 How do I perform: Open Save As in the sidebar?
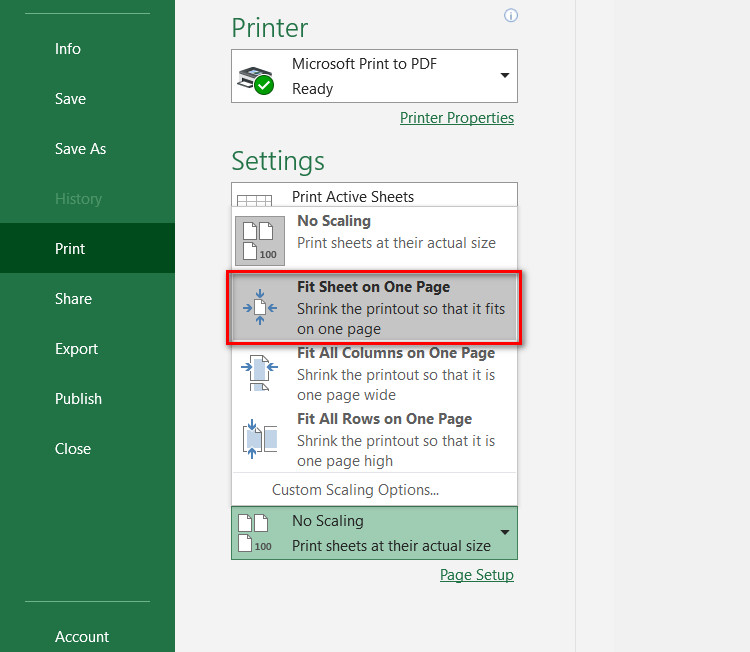(x=80, y=149)
